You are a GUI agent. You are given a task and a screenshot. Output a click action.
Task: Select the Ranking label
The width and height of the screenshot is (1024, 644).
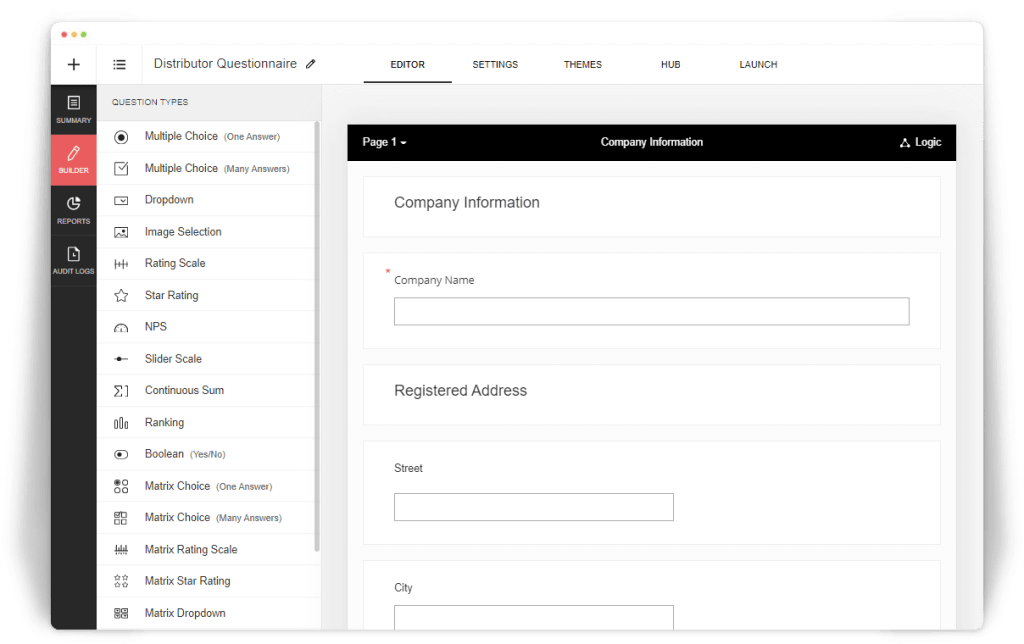tap(164, 423)
